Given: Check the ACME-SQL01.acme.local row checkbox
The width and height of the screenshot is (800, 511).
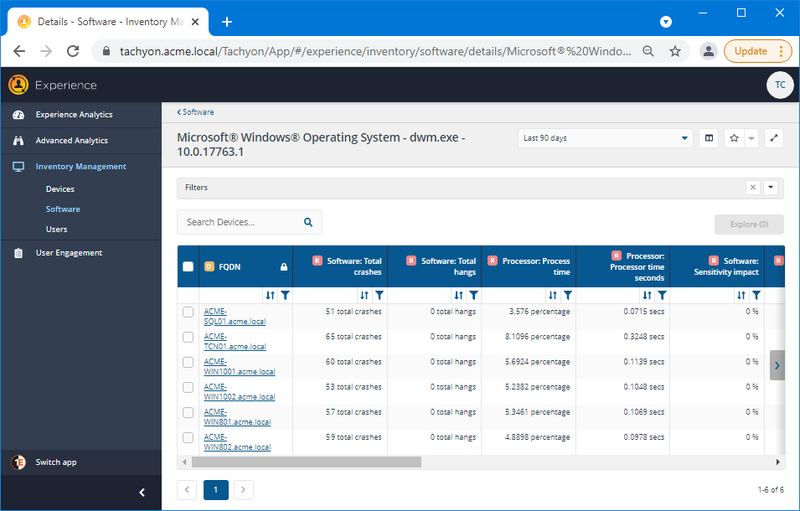Looking at the screenshot, I should tap(188, 312).
